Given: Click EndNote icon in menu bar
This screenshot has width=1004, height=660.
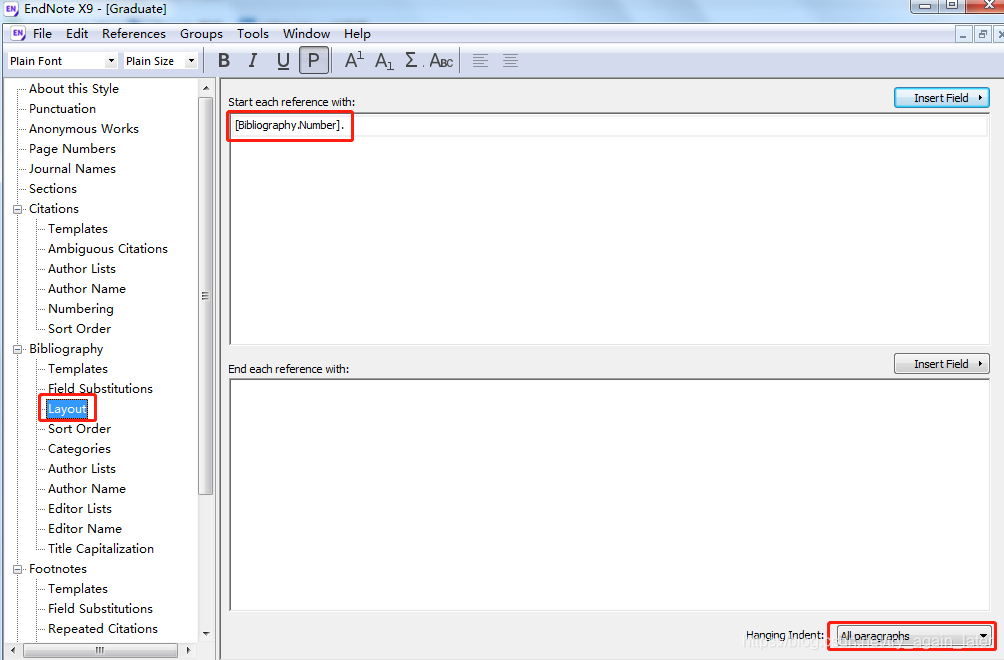Looking at the screenshot, I should point(18,33).
